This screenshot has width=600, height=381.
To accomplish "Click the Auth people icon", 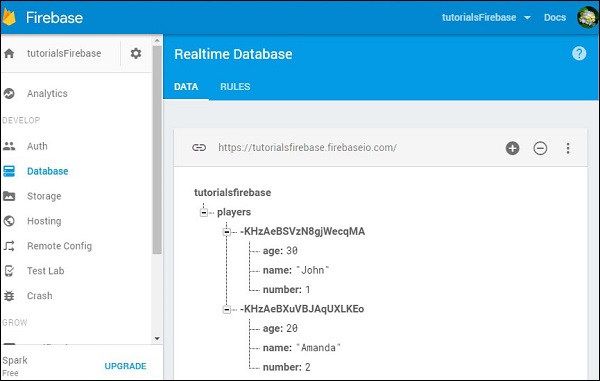I will coord(9,146).
